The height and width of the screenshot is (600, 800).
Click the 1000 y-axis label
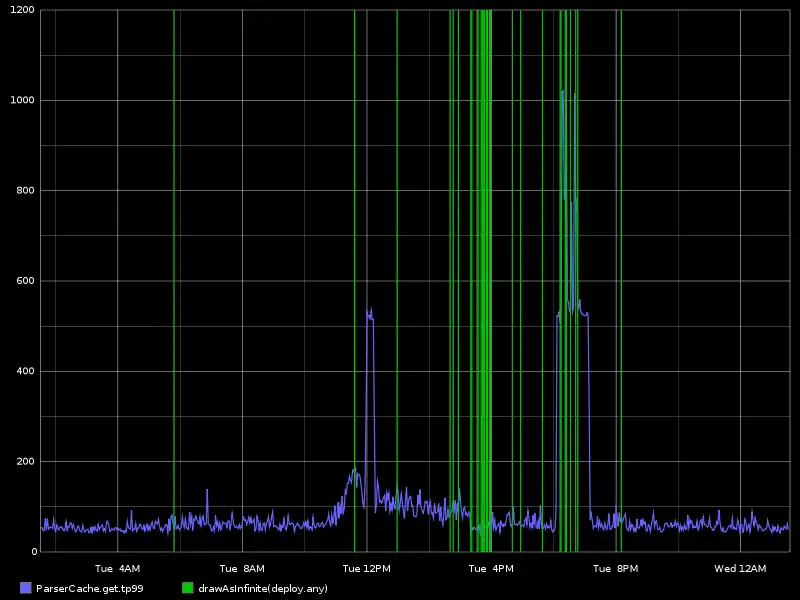23,100
